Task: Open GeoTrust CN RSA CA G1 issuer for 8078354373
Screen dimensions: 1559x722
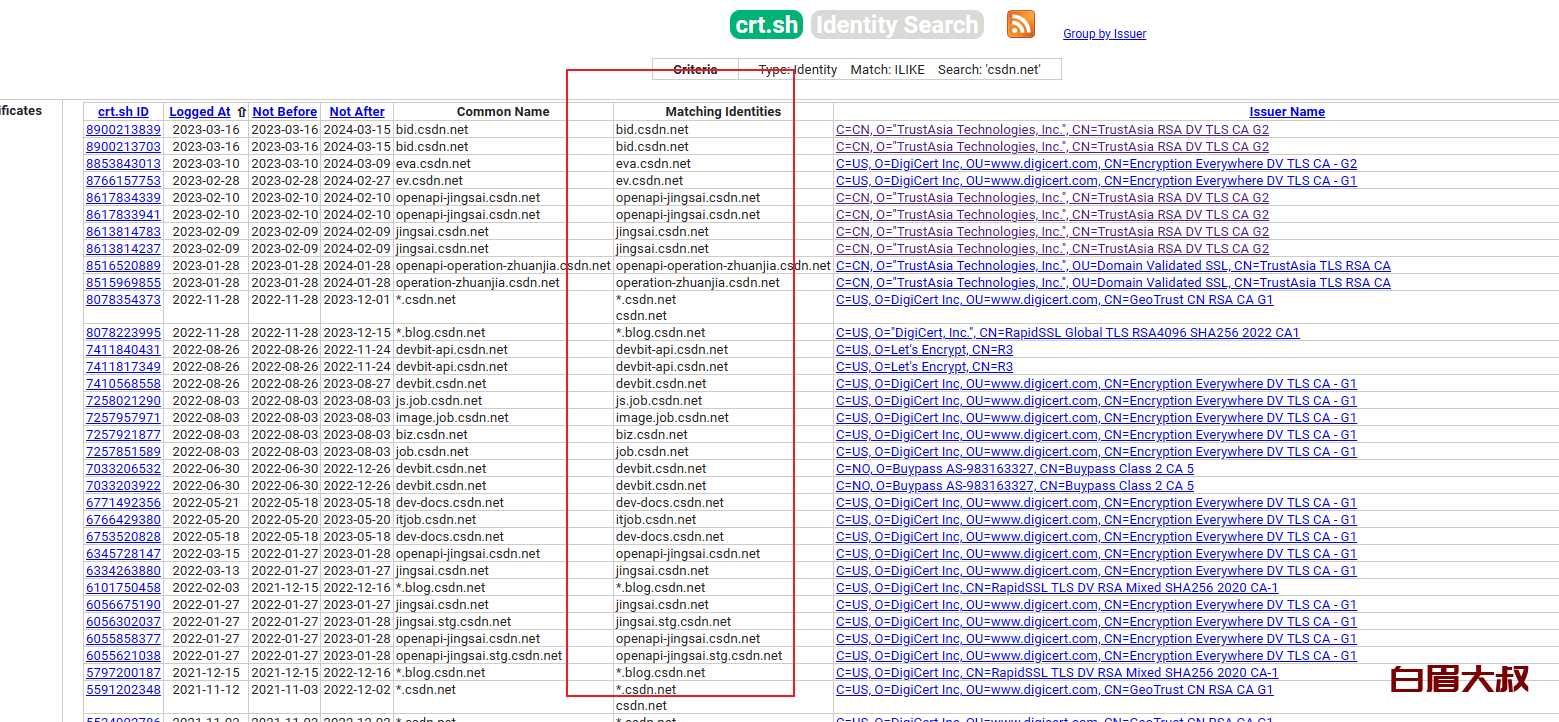Action: pos(1055,300)
